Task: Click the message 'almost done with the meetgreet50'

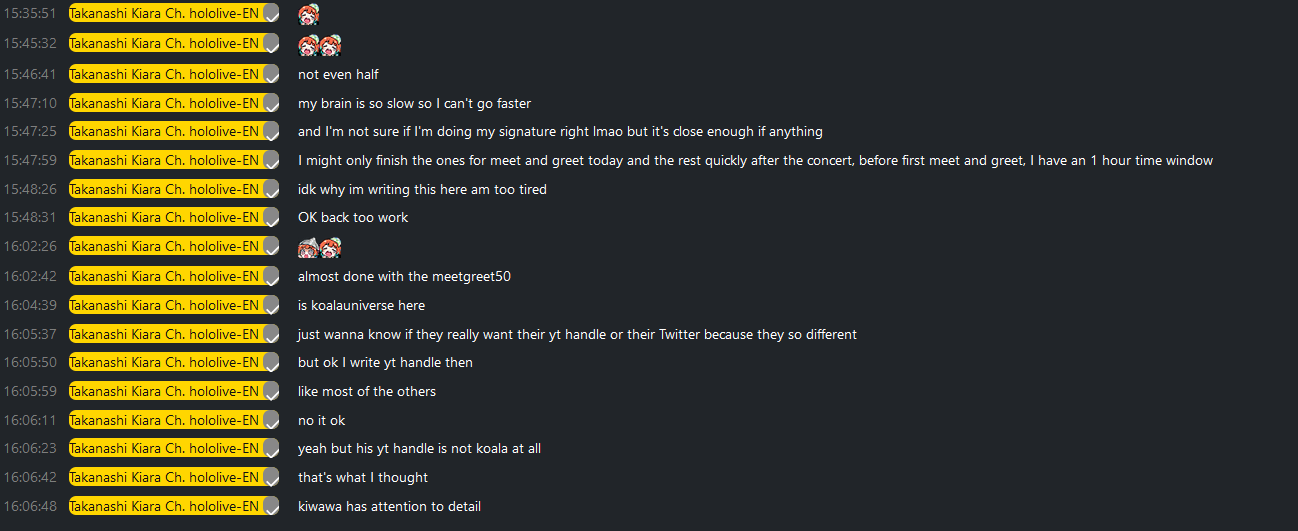Action: coord(404,276)
